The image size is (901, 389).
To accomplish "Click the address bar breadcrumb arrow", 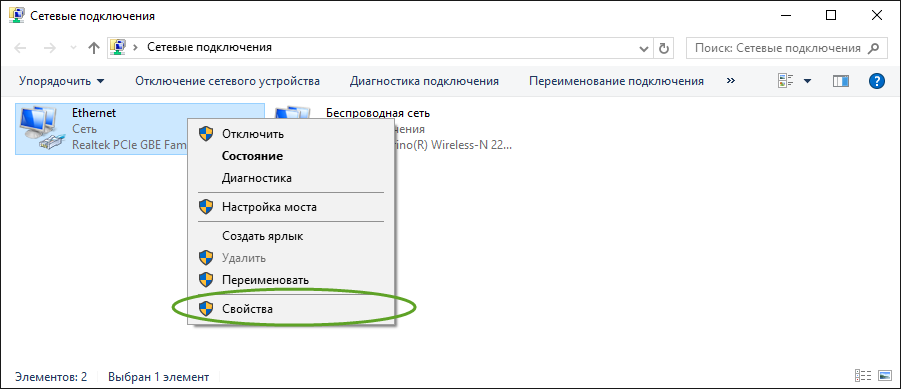I will click(136, 48).
